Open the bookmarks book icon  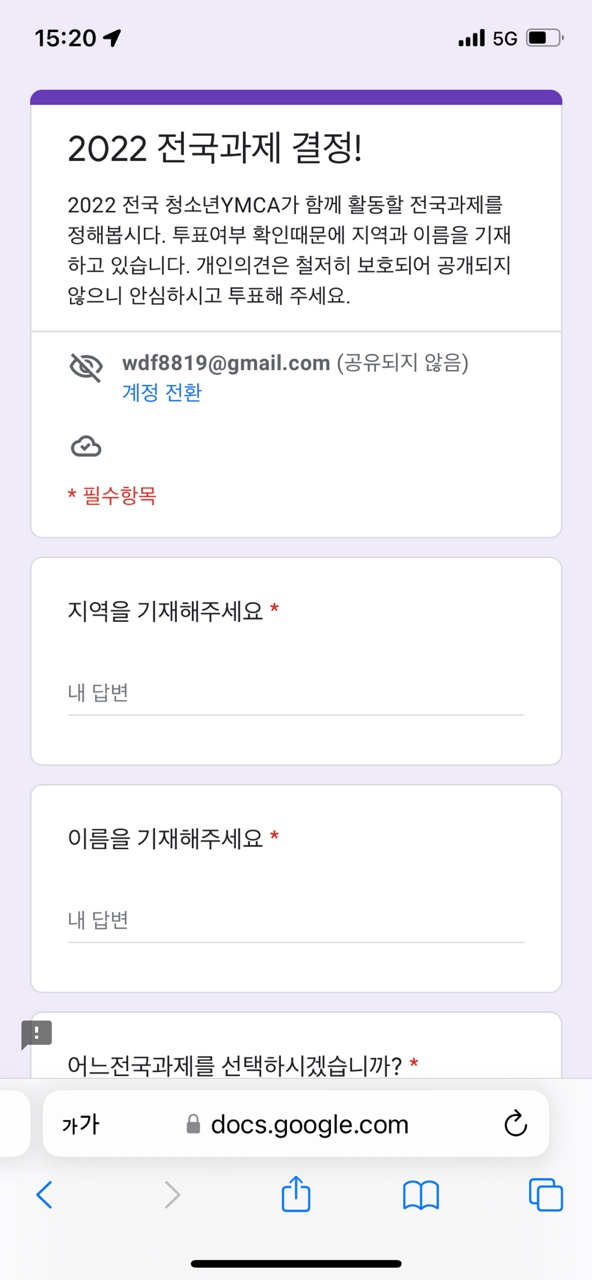[x=421, y=1195]
